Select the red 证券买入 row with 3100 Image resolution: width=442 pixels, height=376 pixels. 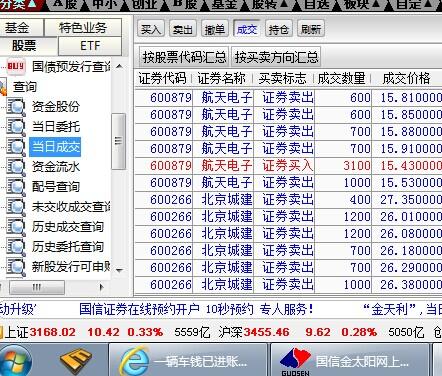point(289,165)
